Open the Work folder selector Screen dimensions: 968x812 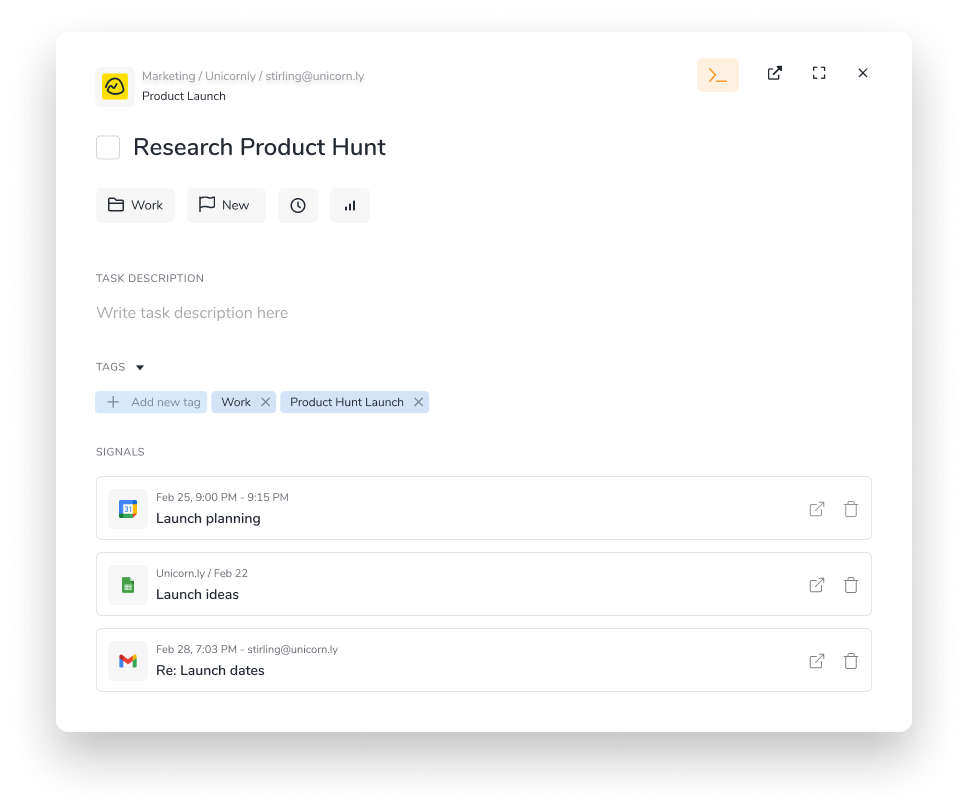click(x=135, y=205)
